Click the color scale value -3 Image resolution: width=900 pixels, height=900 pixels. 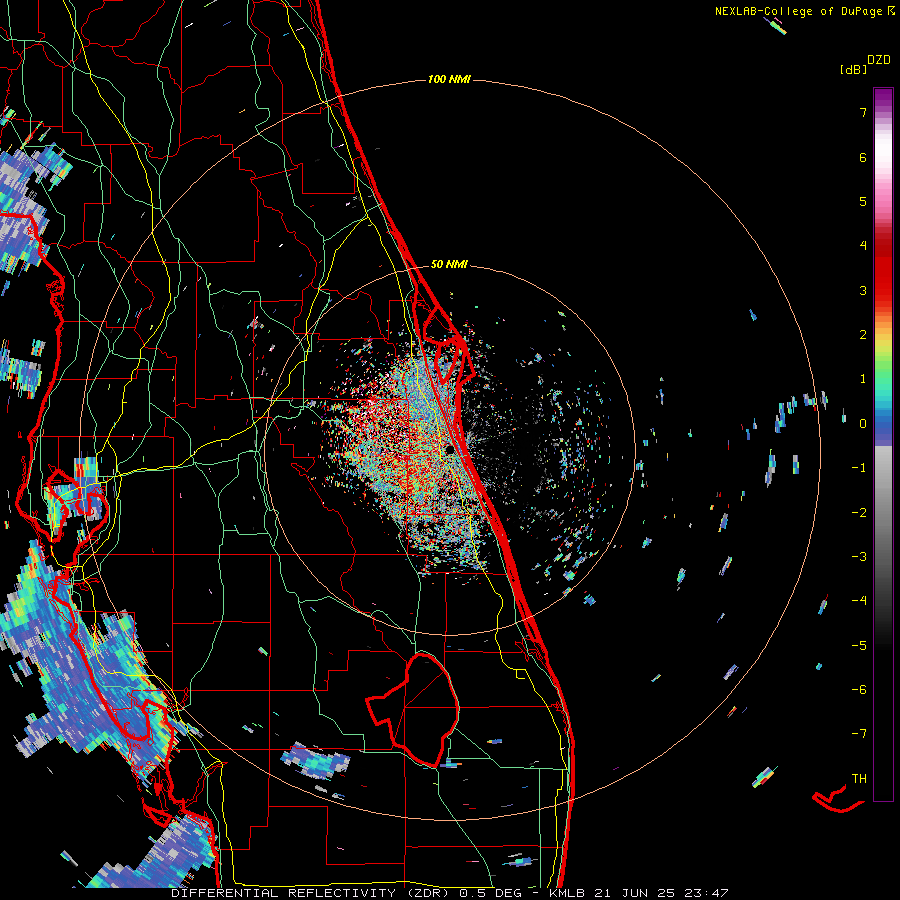pos(859,557)
